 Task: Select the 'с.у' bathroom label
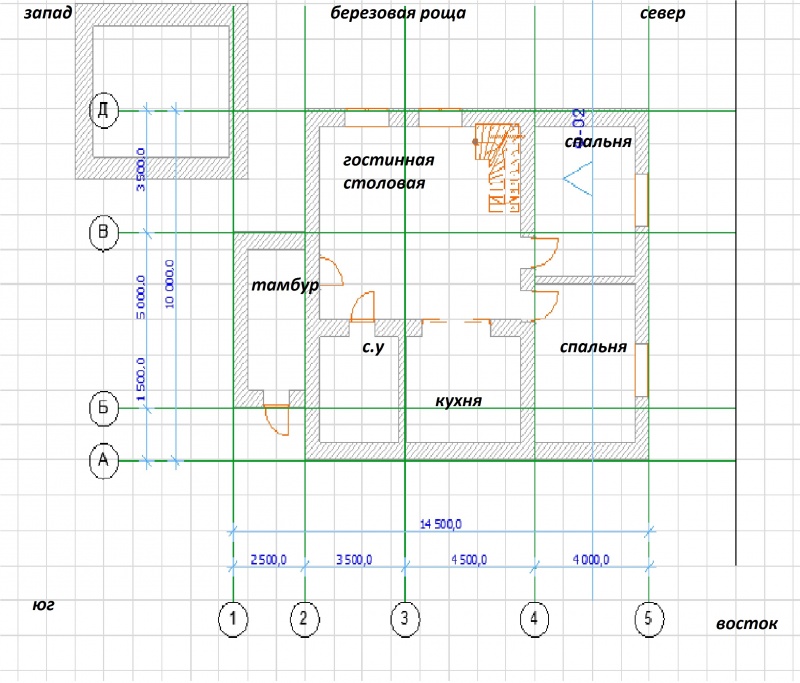(x=373, y=347)
